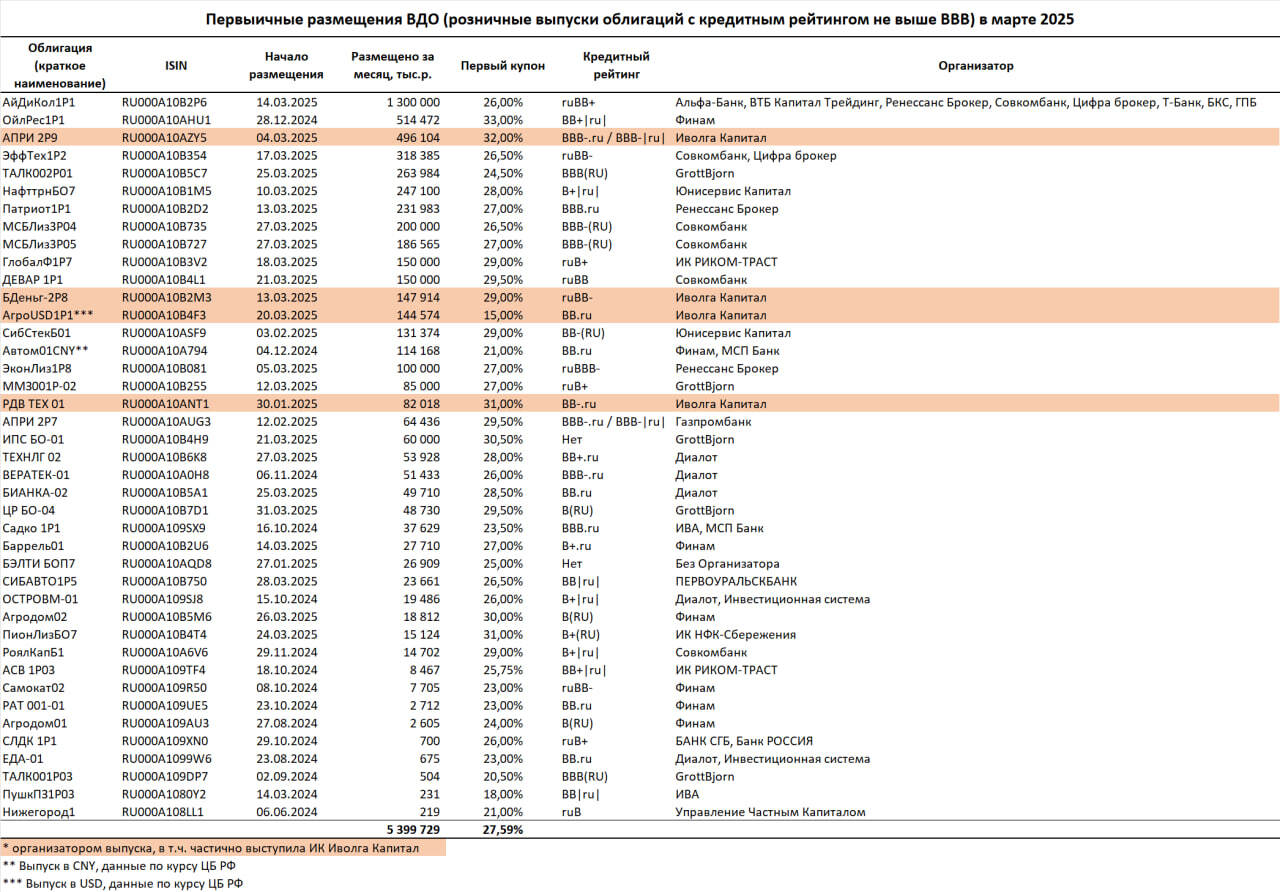Click the footnote mentioning ИК Иволга Капитал
Viewport: 1280px width, 892px height.
coord(210,848)
